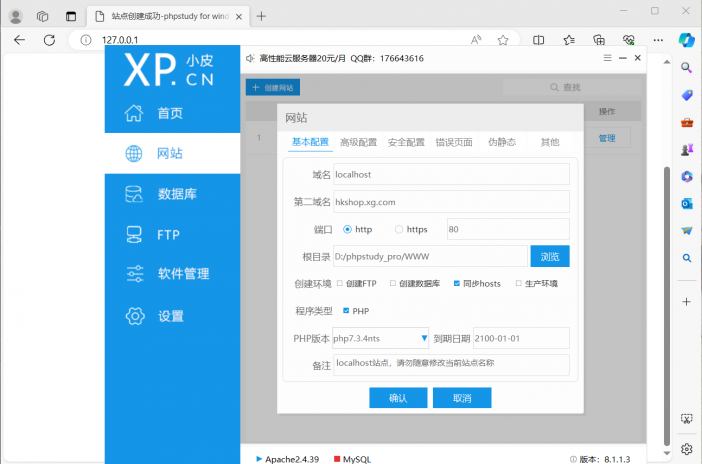Browse for root directory with 浏览
The image size is (702, 464).
click(x=550, y=256)
